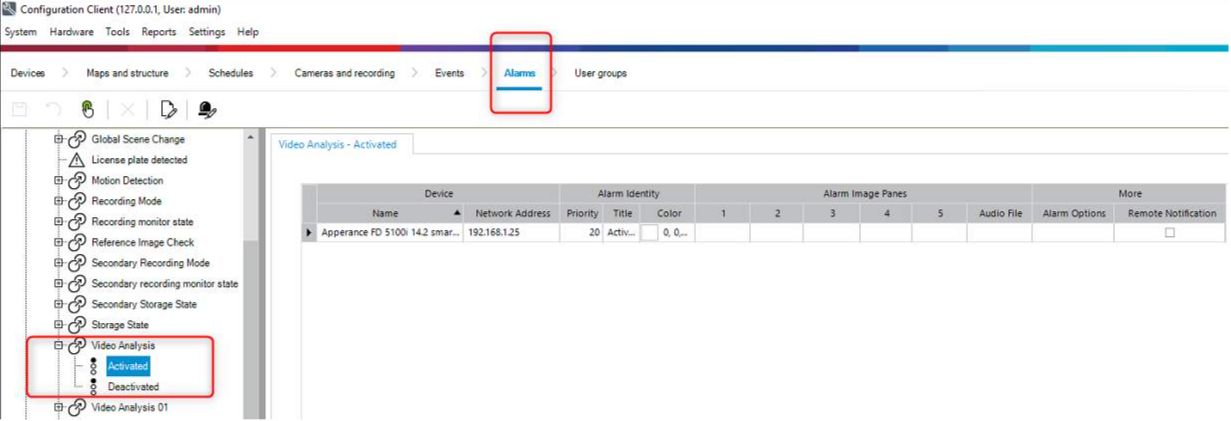The width and height of the screenshot is (1231, 421).
Task: Click the Undo toolbar icon
Action: pos(53,110)
